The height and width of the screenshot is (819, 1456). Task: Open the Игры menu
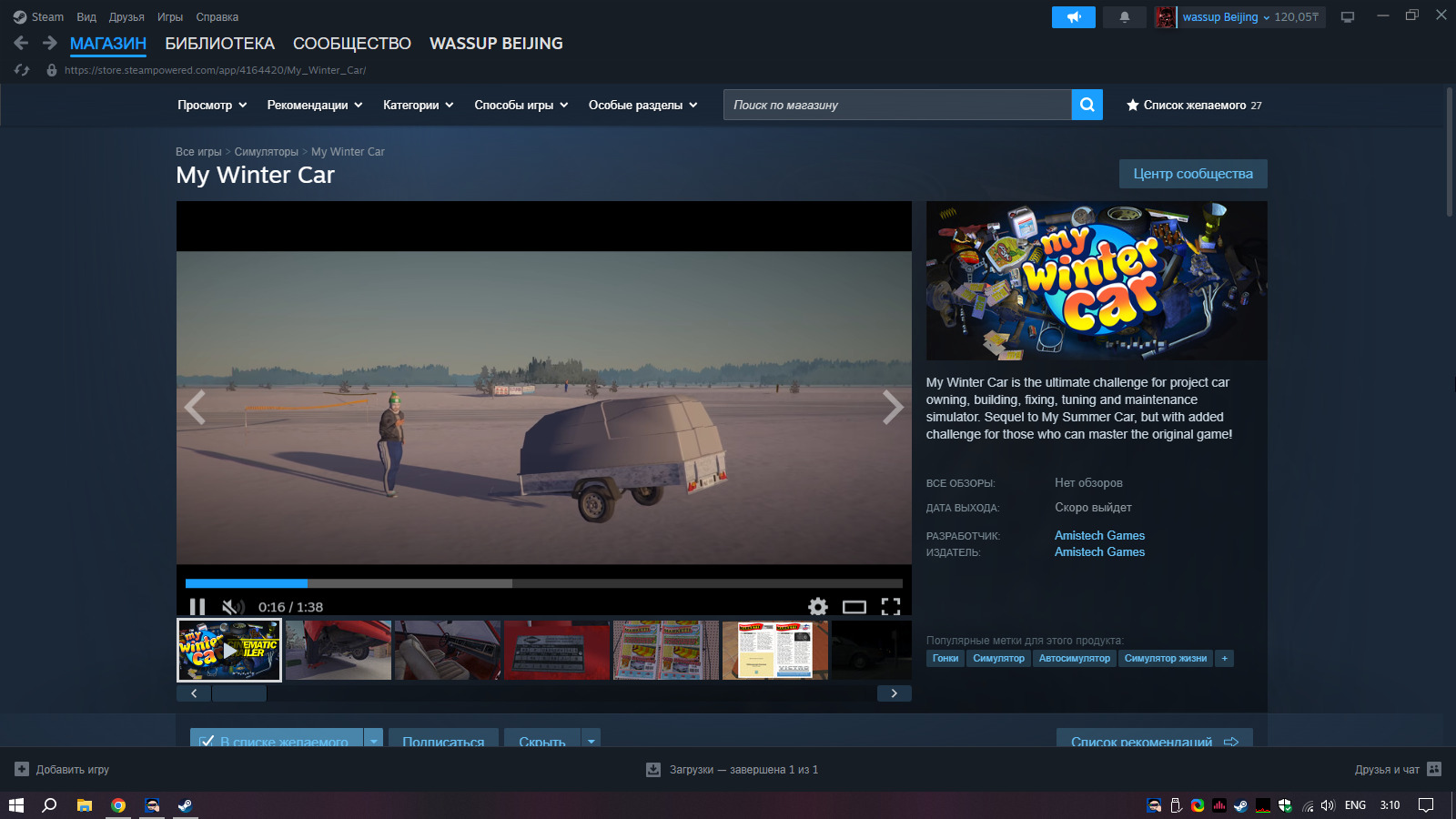pyautogui.click(x=170, y=17)
